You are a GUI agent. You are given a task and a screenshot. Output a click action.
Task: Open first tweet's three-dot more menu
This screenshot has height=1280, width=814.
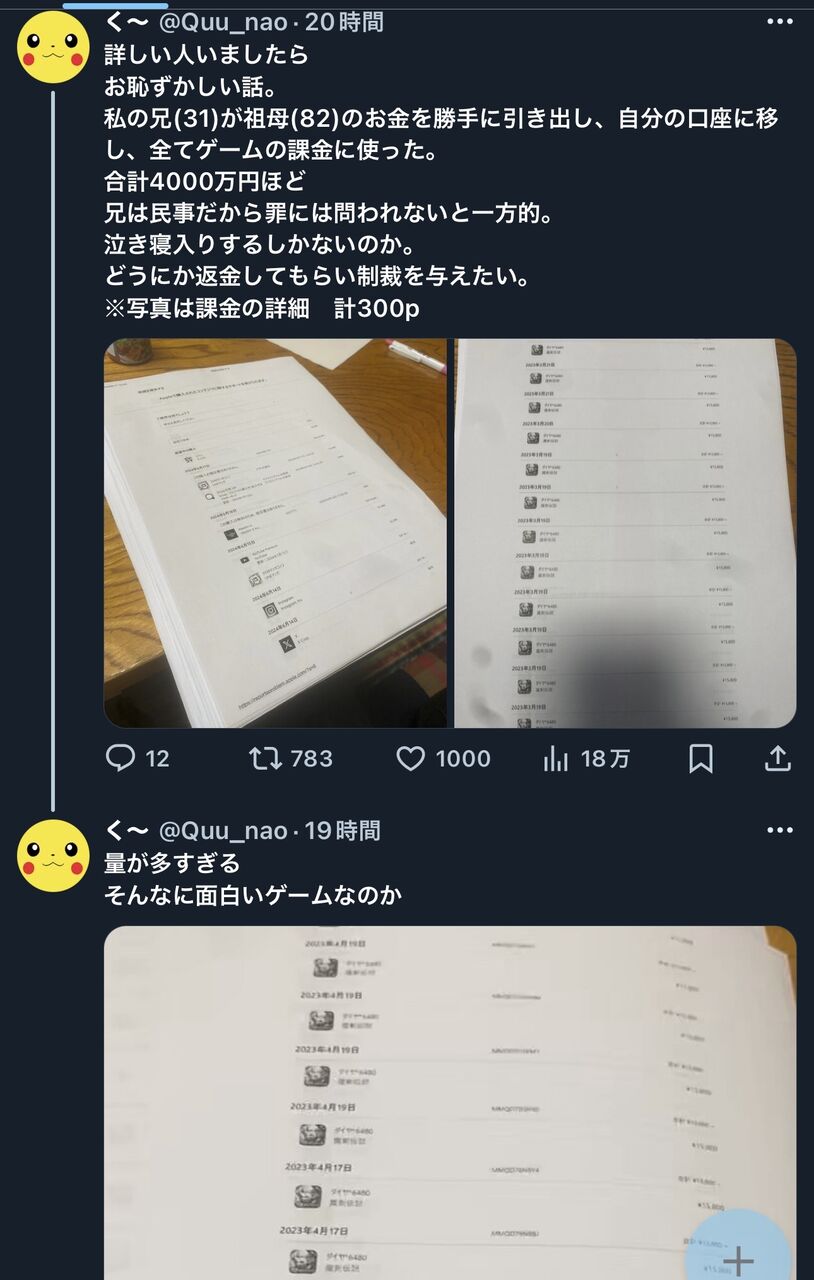779,22
